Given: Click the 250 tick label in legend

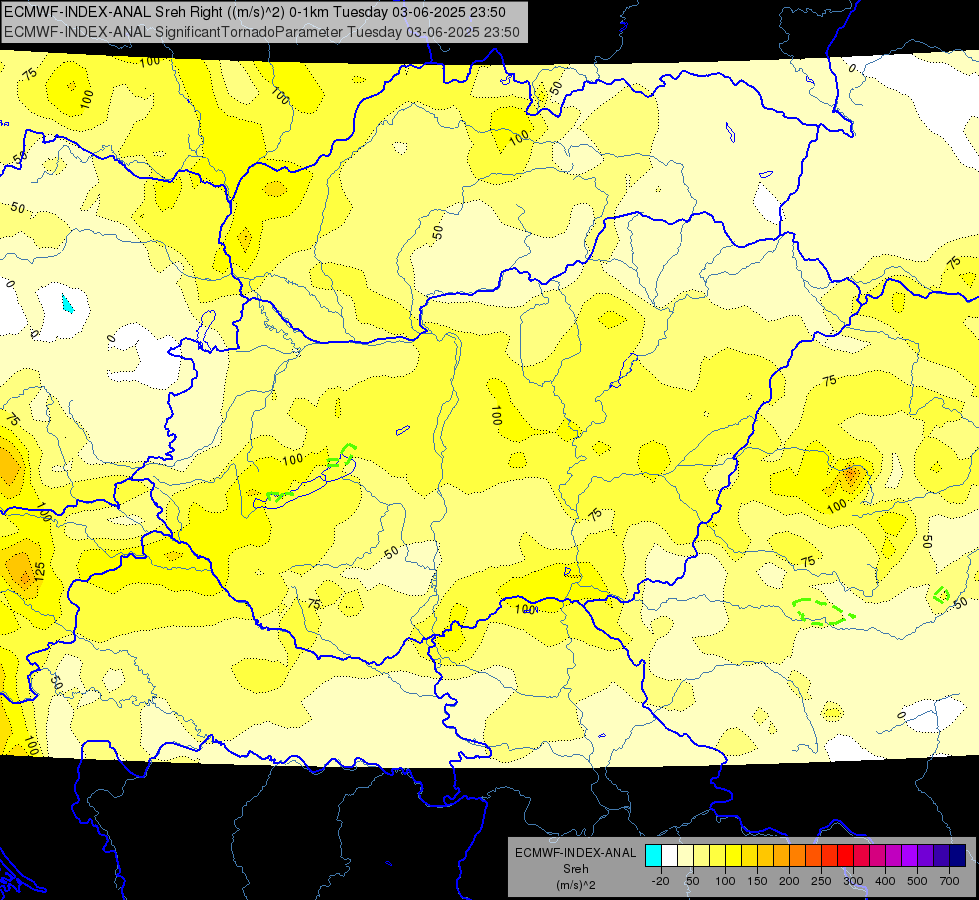Looking at the screenshot, I should [x=821, y=881].
